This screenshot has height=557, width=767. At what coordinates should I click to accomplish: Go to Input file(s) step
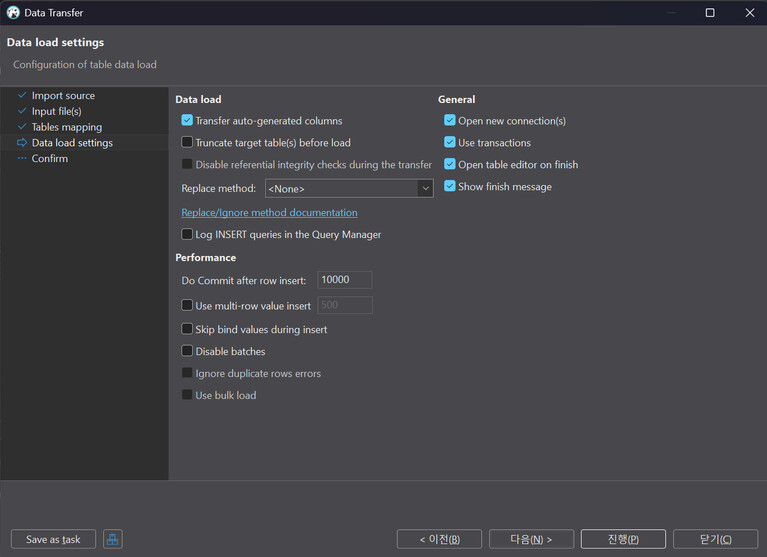(x=56, y=111)
